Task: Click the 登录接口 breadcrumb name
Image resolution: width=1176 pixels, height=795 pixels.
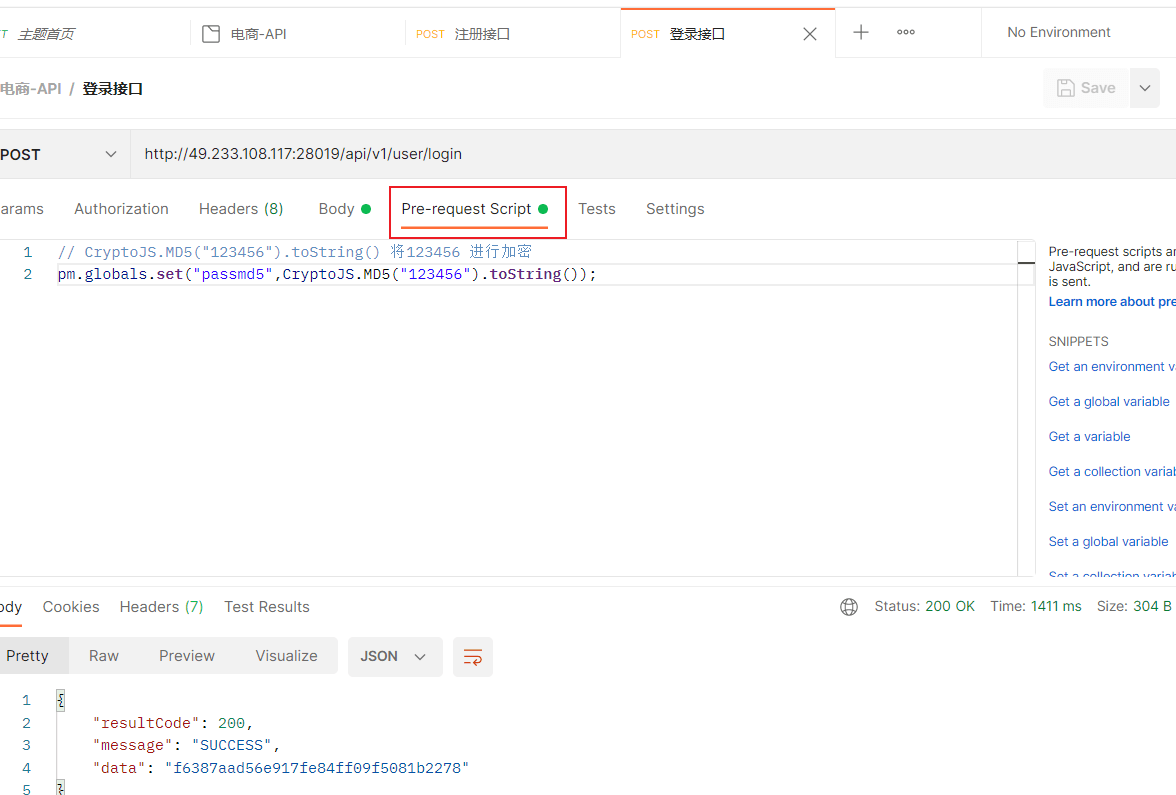Action: click(112, 88)
